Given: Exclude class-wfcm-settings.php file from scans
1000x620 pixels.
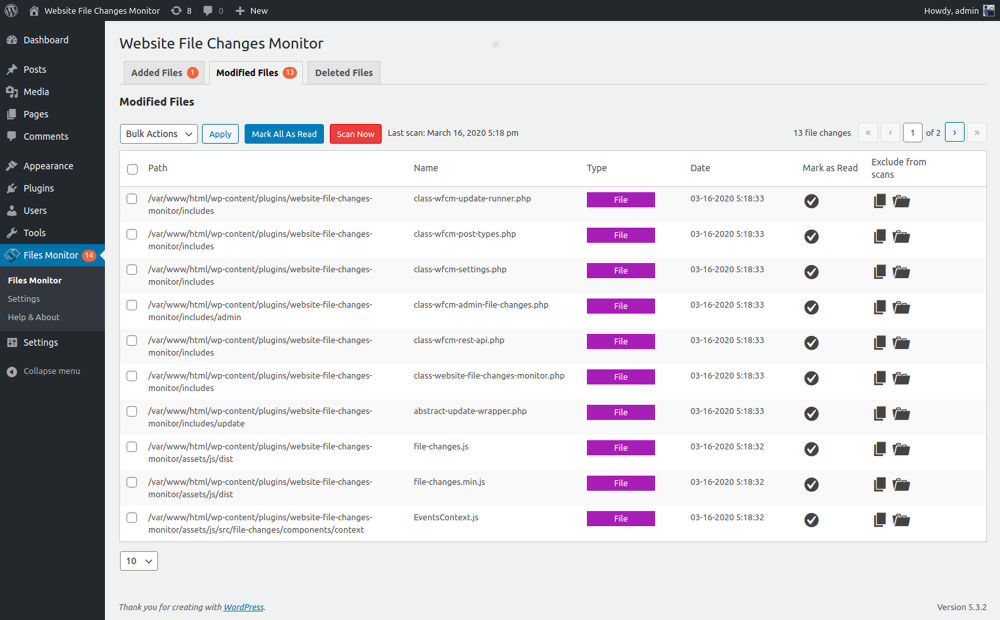Looking at the screenshot, I should (879, 272).
